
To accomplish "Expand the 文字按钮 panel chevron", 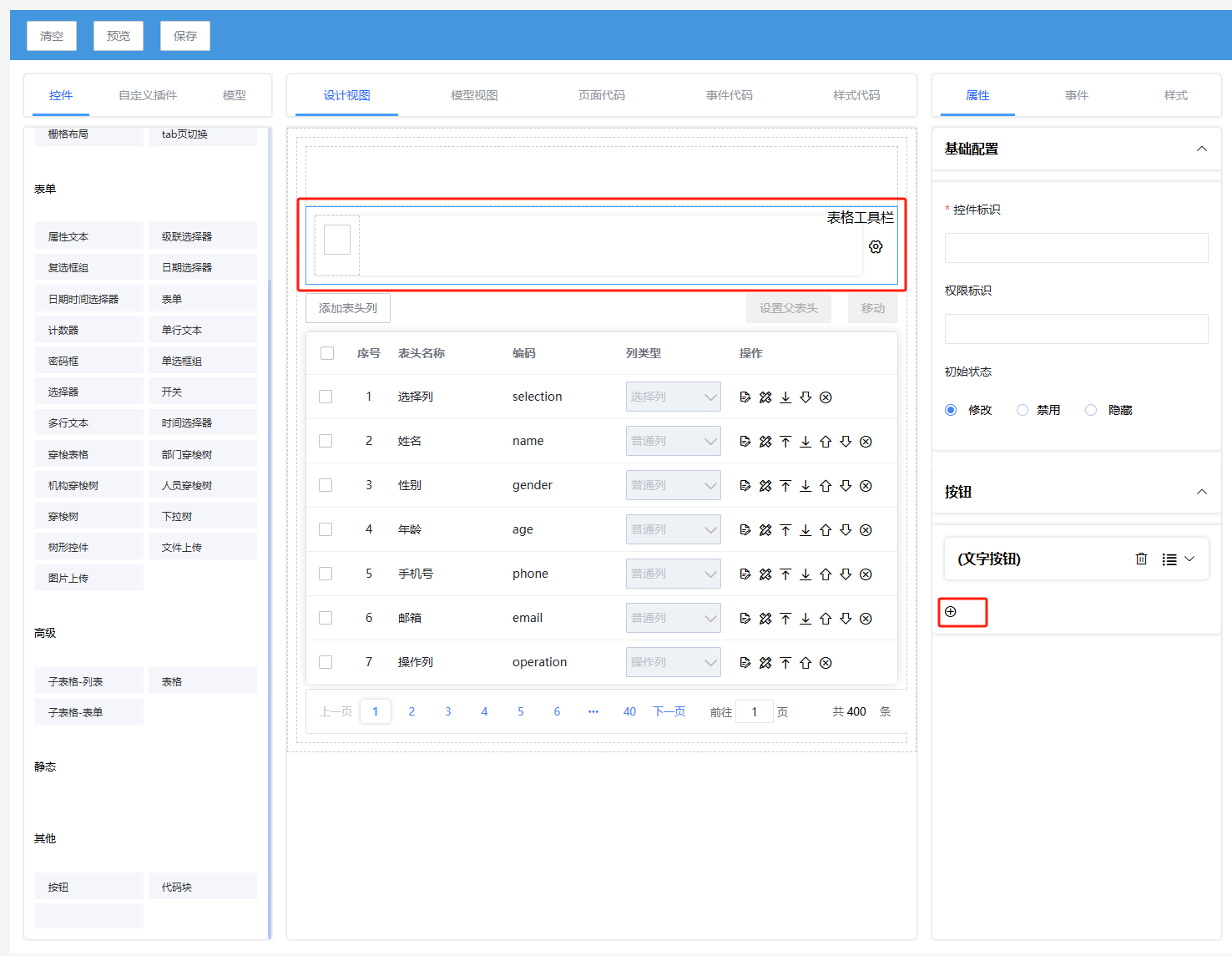I will (1190, 559).
